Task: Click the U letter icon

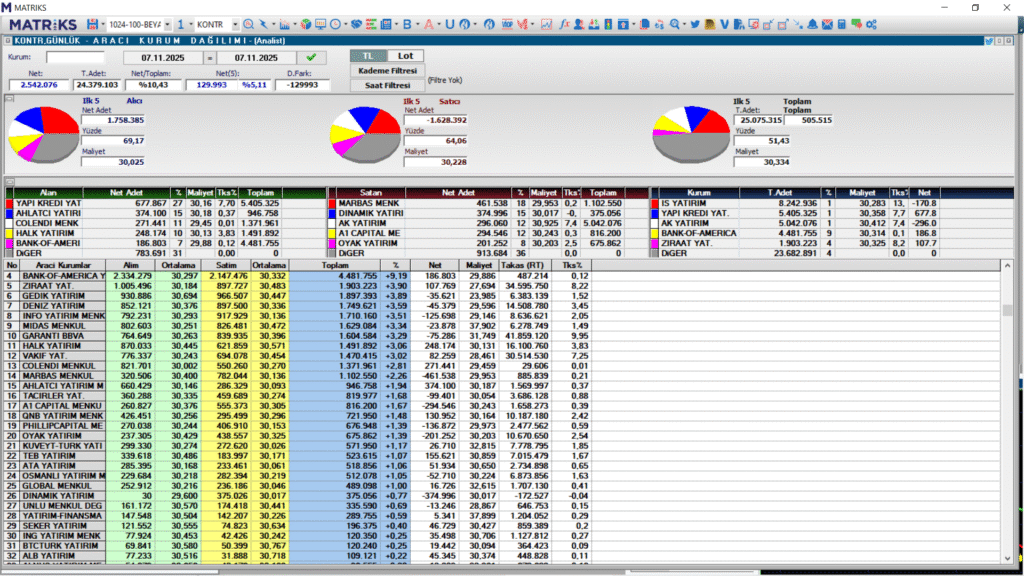Action: tap(449, 24)
